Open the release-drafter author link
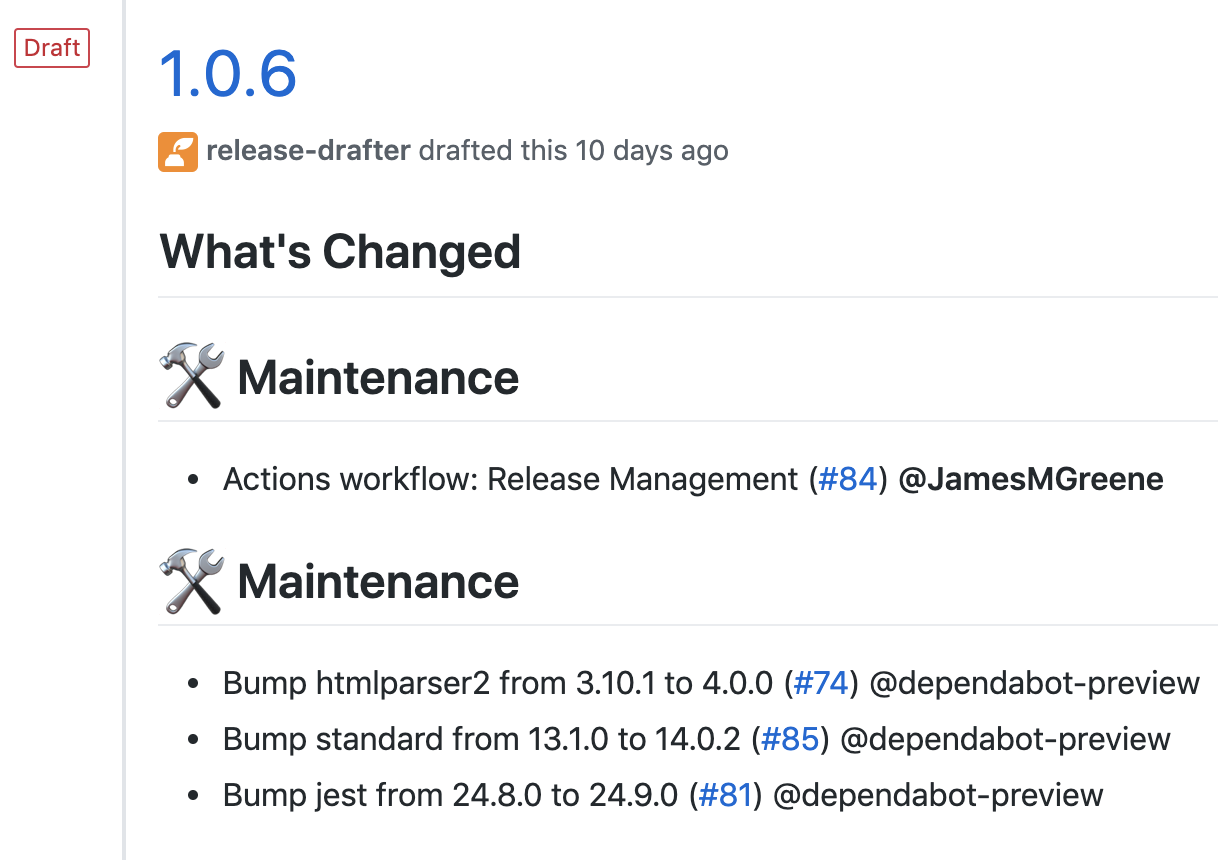 (308, 151)
